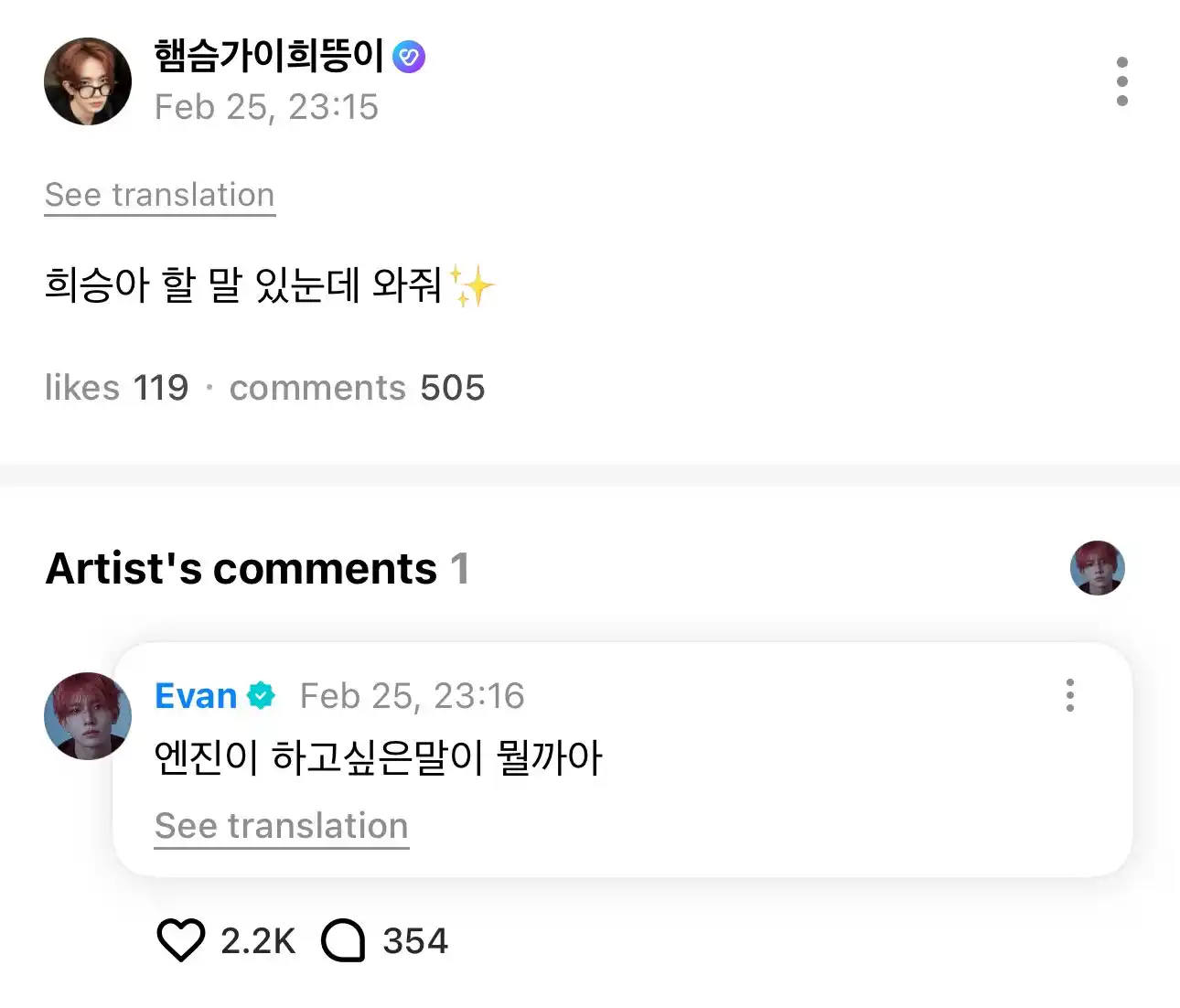Open the post's three-dot options menu
1180x1008 pixels.
[x=1121, y=81]
